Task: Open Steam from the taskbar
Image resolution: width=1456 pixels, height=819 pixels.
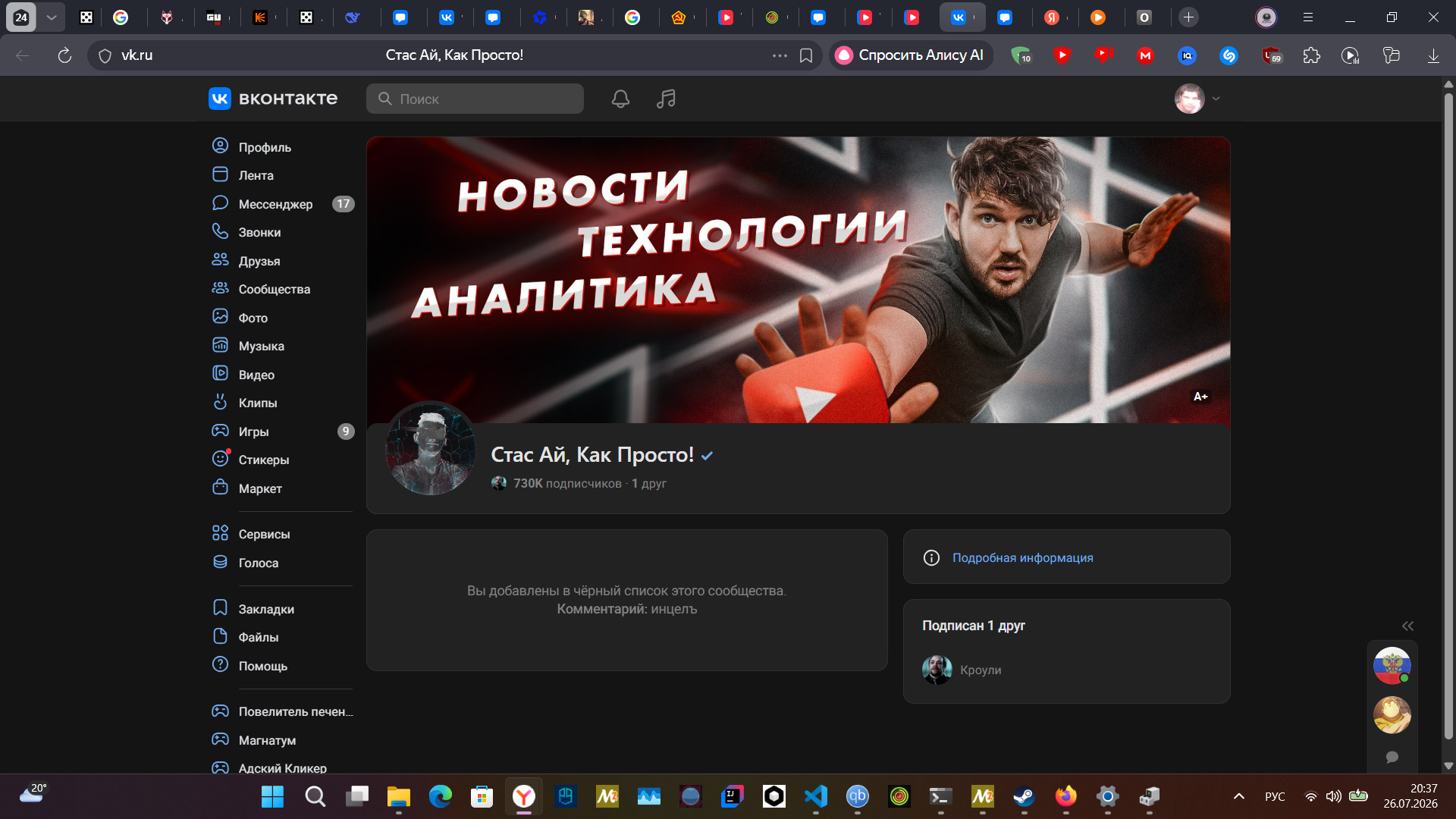Action: pos(1024,796)
